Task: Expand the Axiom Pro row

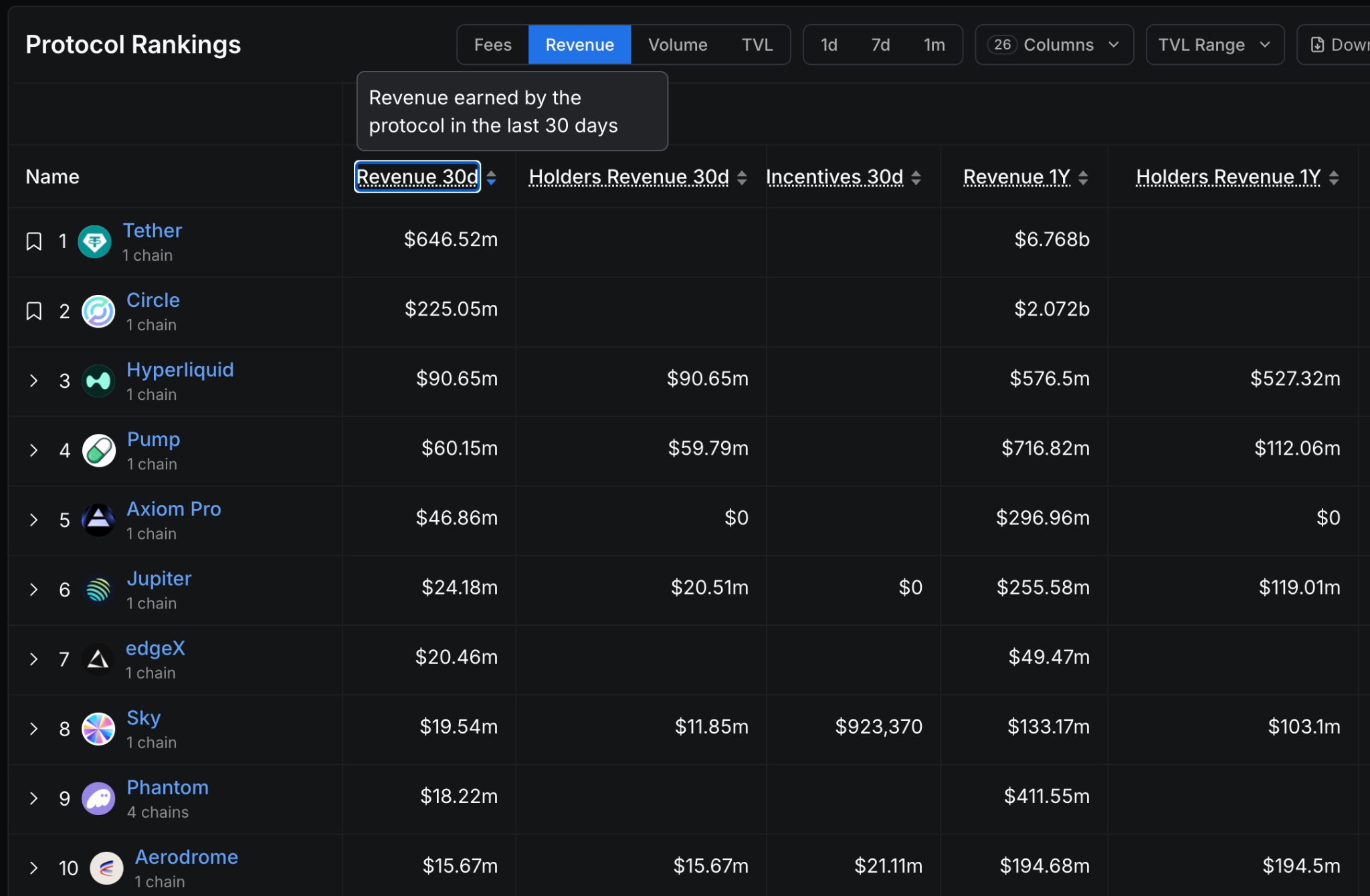Action: tap(33, 520)
